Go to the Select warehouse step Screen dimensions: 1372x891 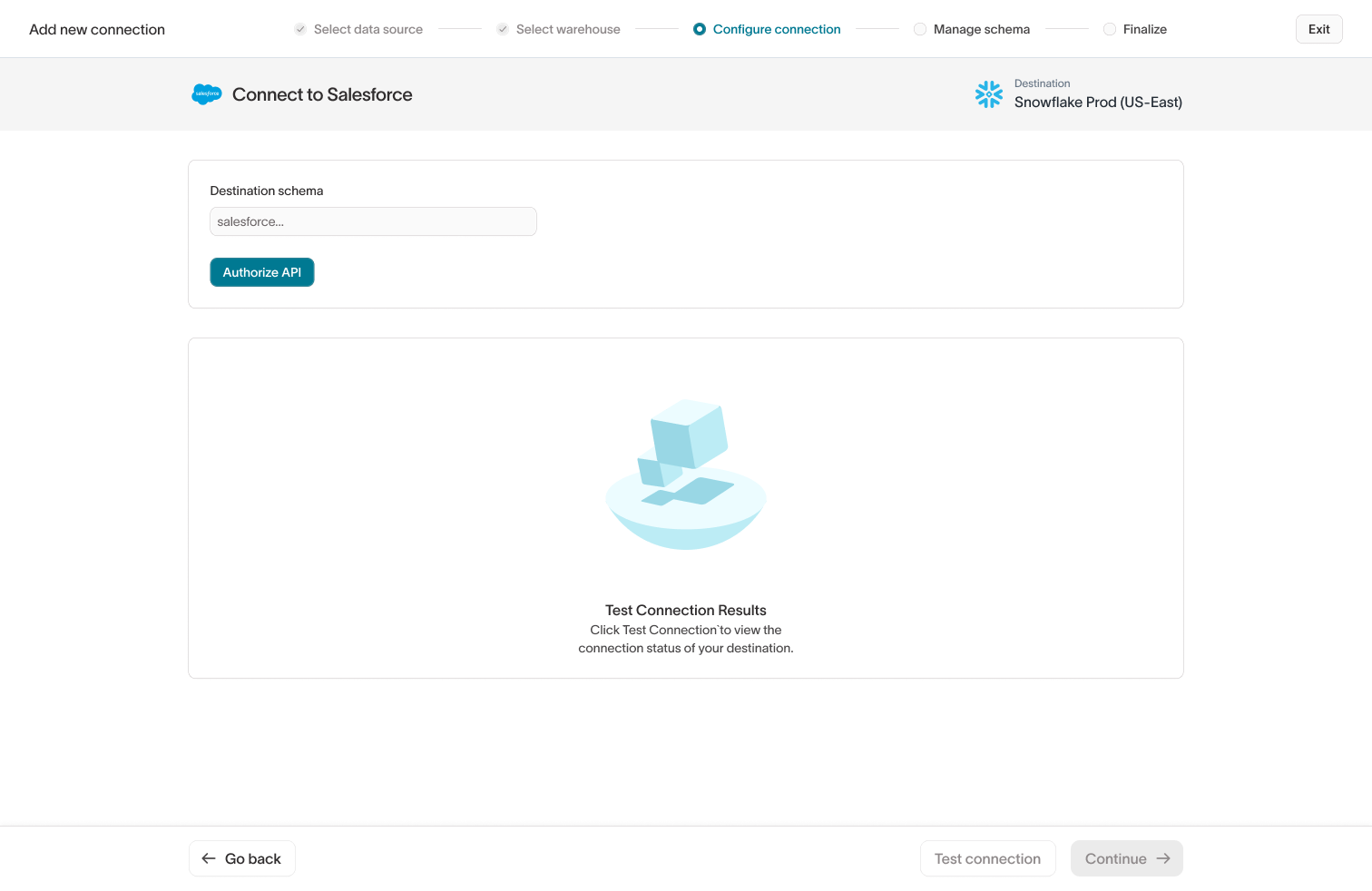coord(568,29)
